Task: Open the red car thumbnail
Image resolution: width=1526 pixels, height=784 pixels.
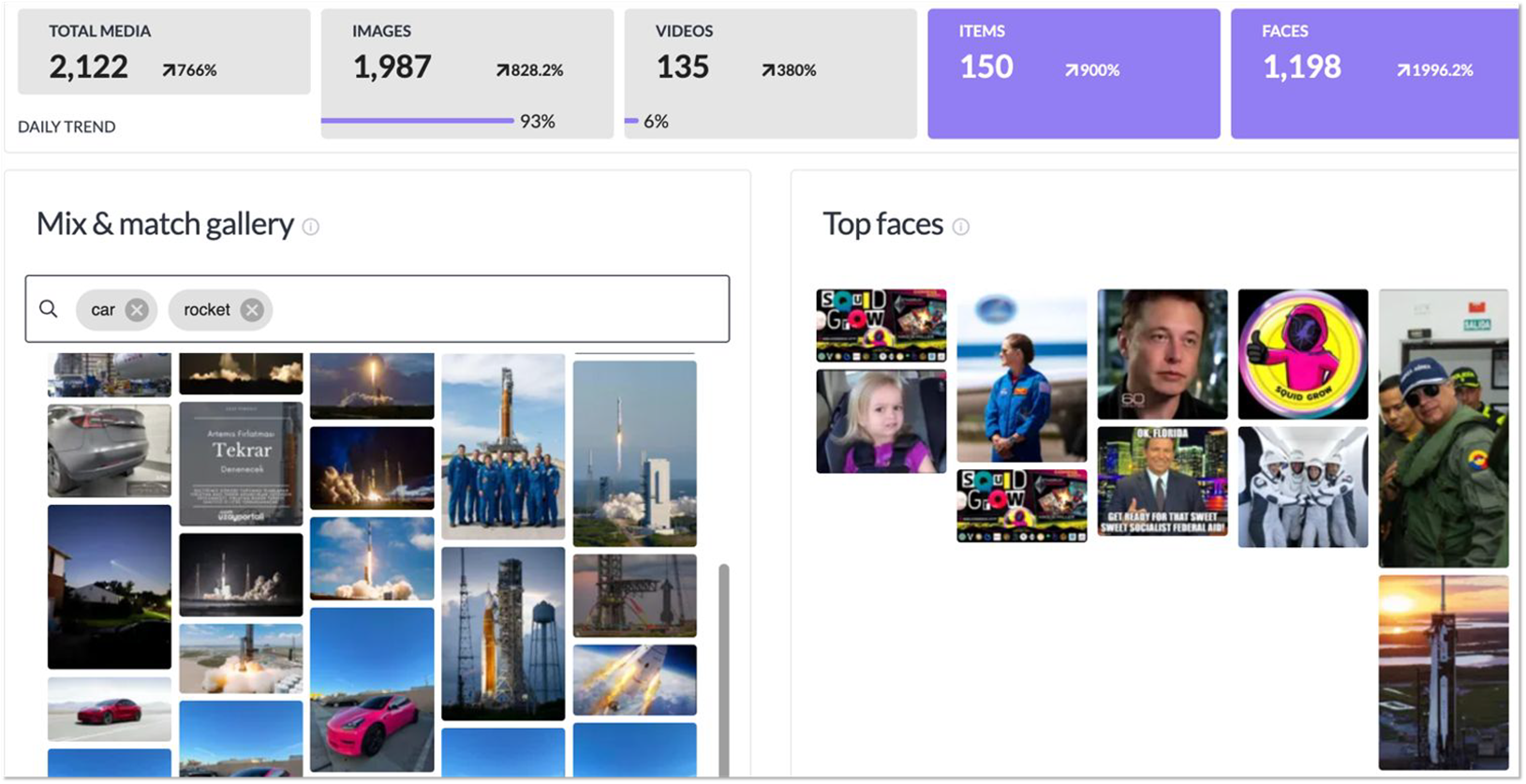Action: pos(110,709)
